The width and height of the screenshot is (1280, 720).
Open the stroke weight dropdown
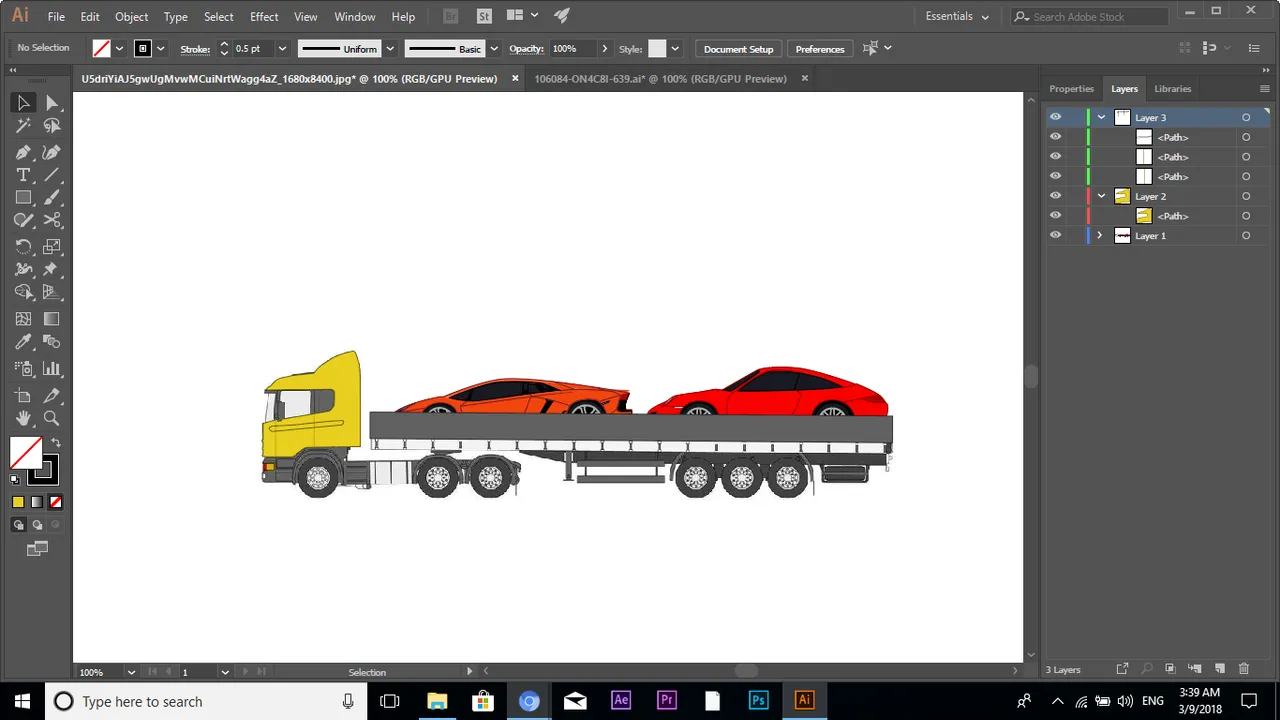coord(282,48)
